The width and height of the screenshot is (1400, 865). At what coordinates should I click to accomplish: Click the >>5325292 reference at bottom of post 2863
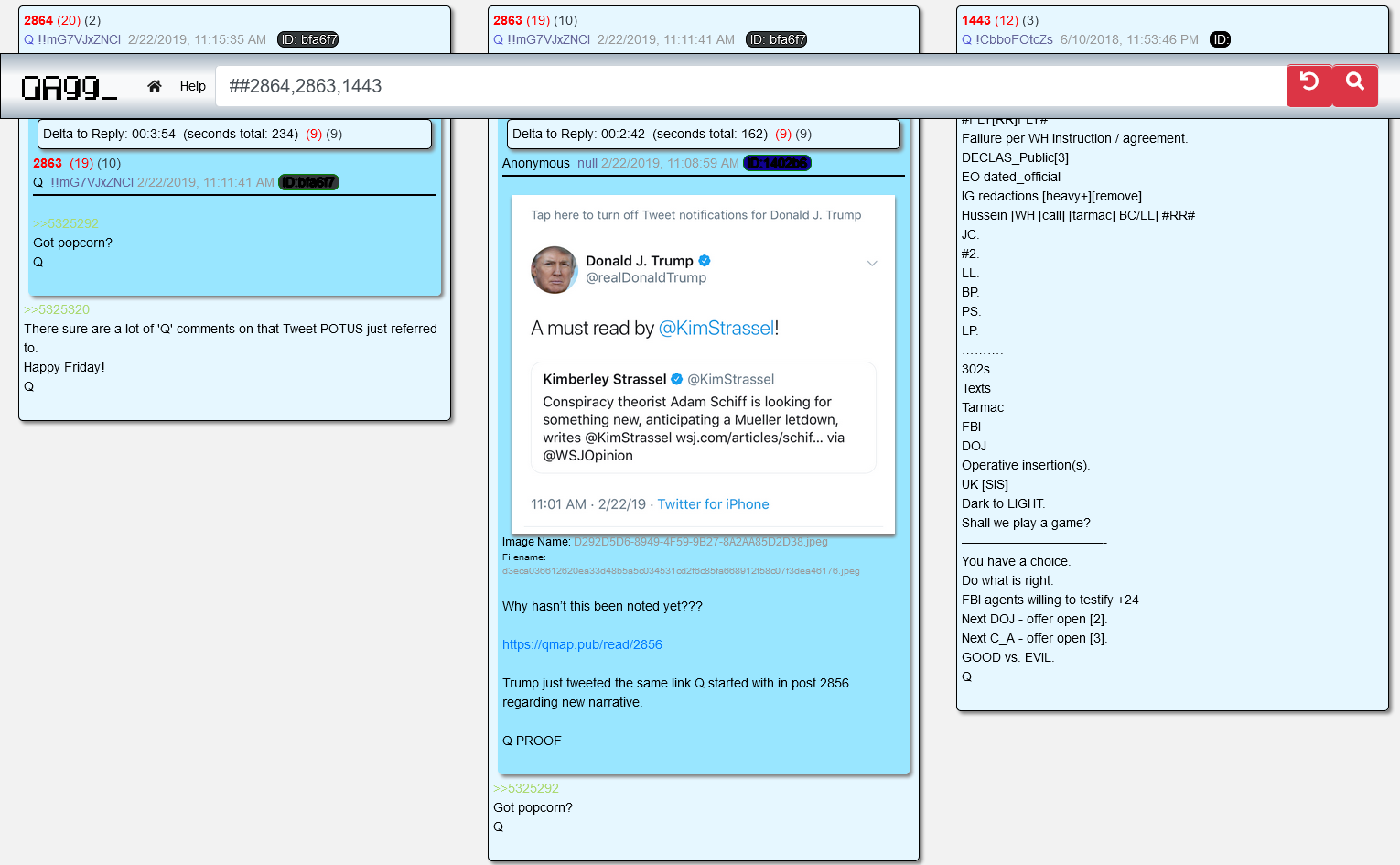pyautogui.click(x=526, y=788)
